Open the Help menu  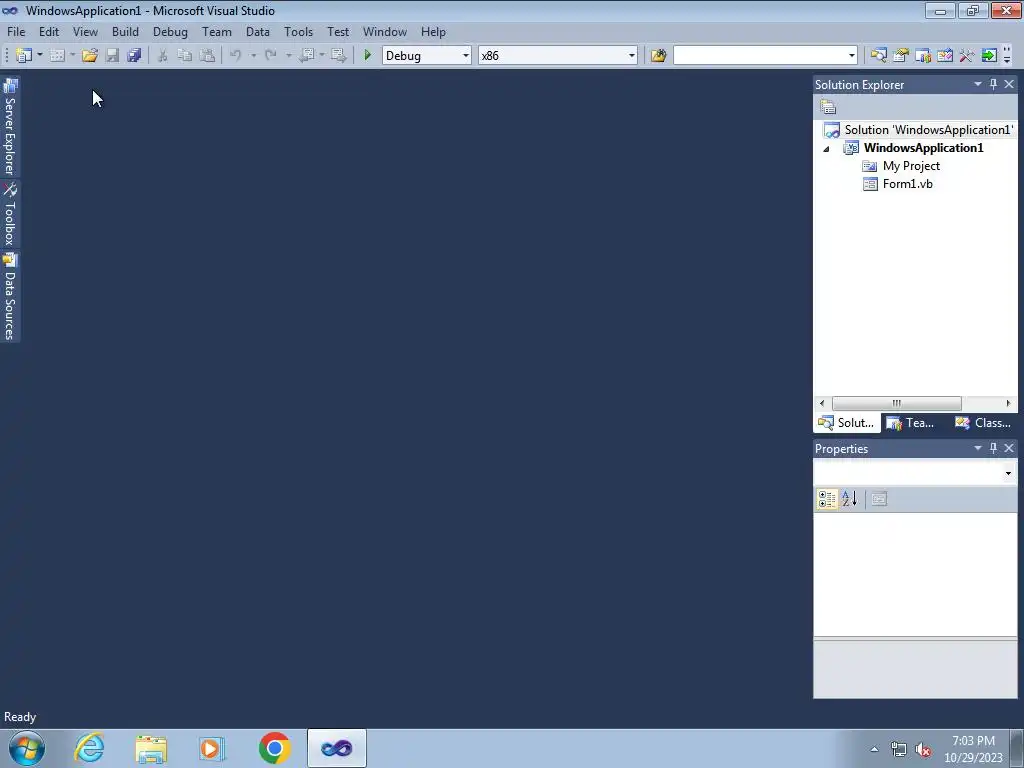tap(433, 32)
